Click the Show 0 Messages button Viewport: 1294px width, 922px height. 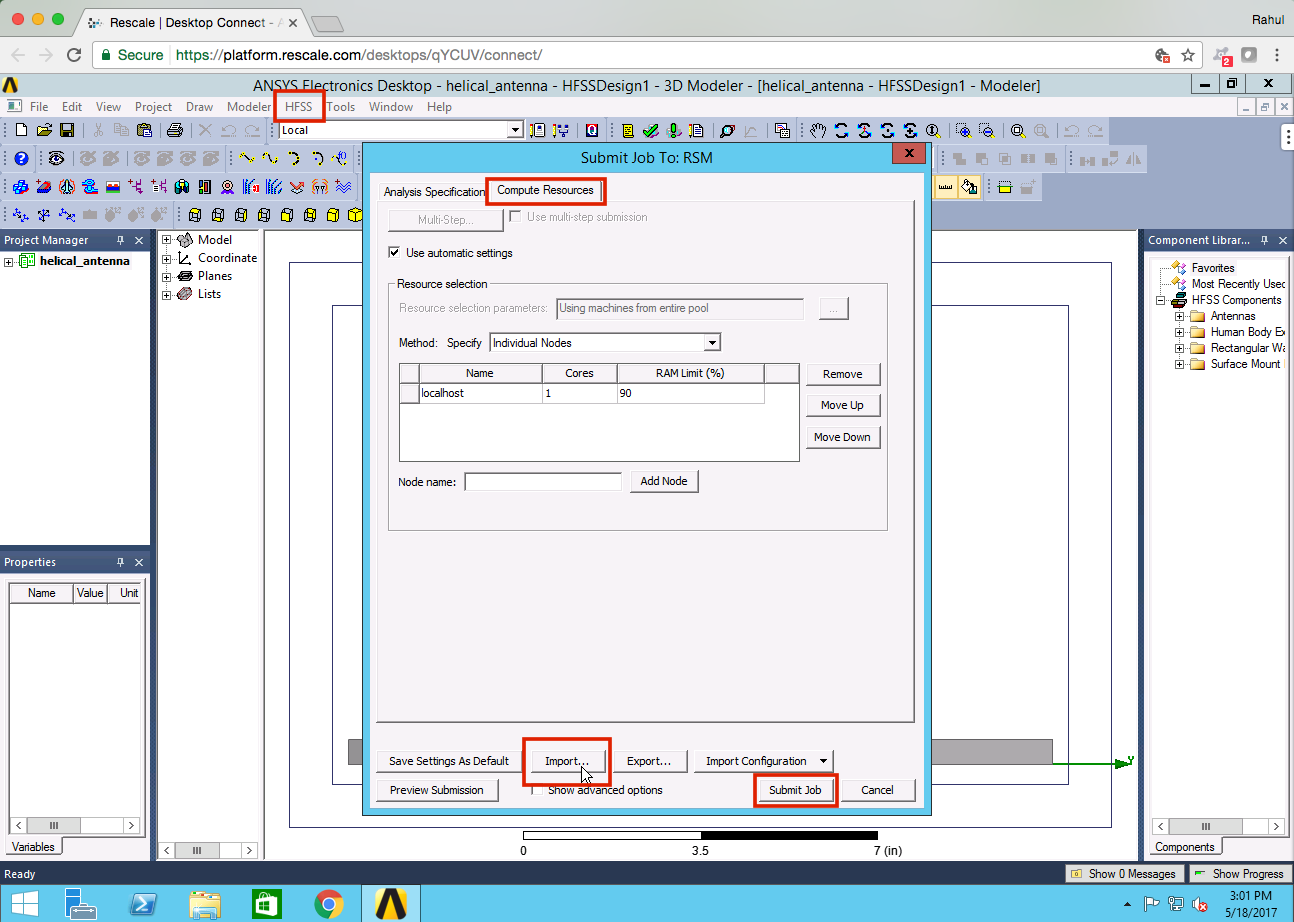[1123, 874]
